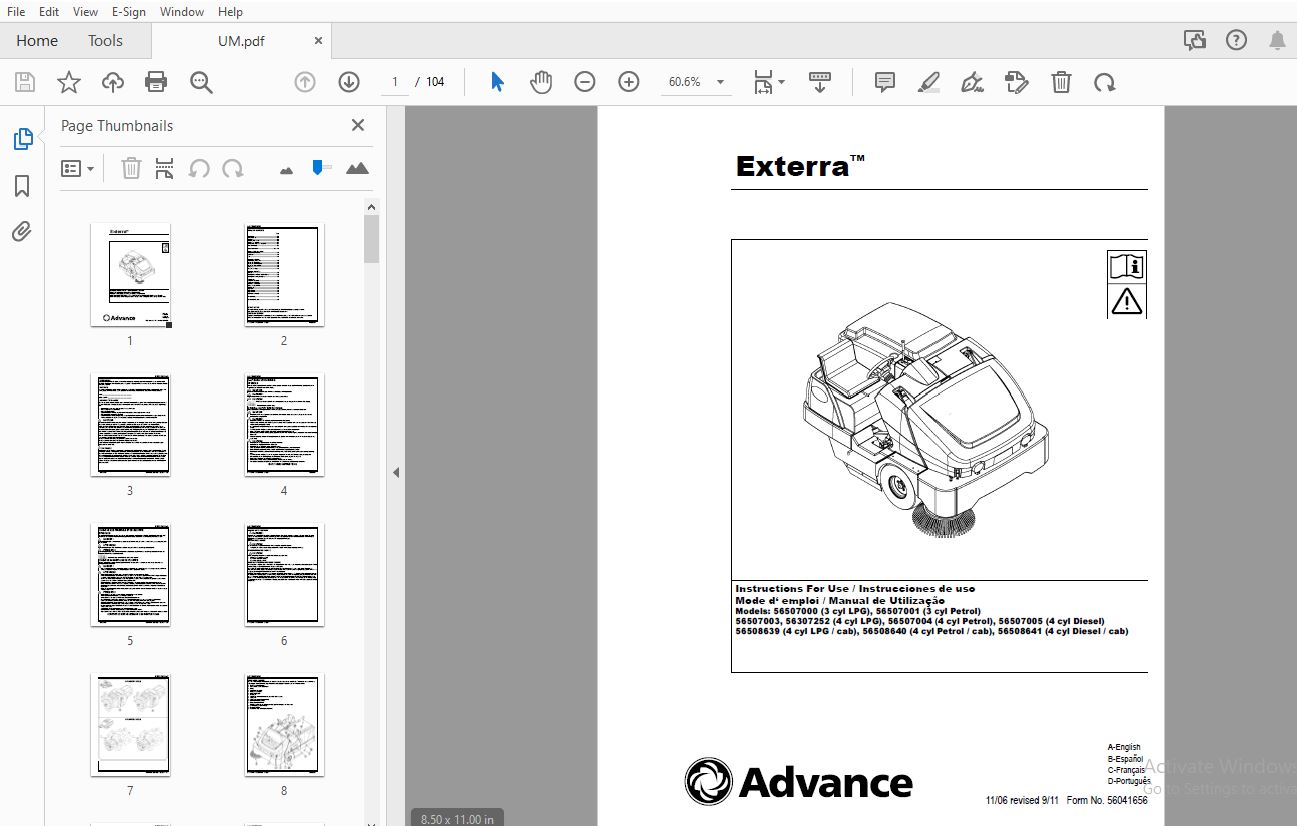Screen dimensions: 1297x826
Task: Rotate thumbnails clockwise
Action: pos(233,169)
